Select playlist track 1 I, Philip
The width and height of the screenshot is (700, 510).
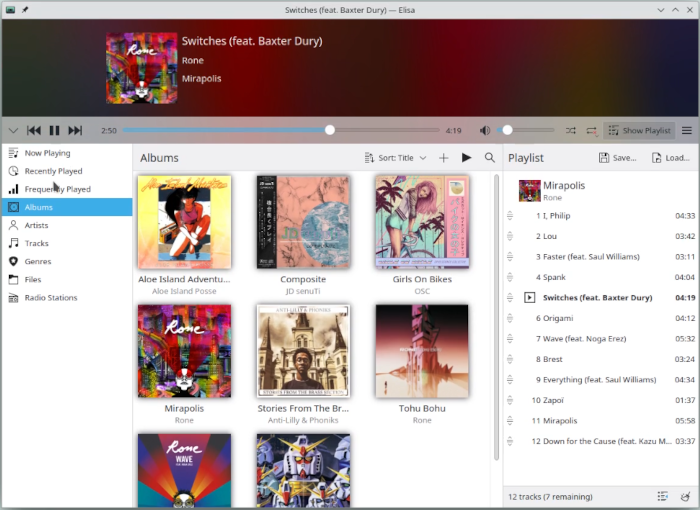(x=601, y=216)
